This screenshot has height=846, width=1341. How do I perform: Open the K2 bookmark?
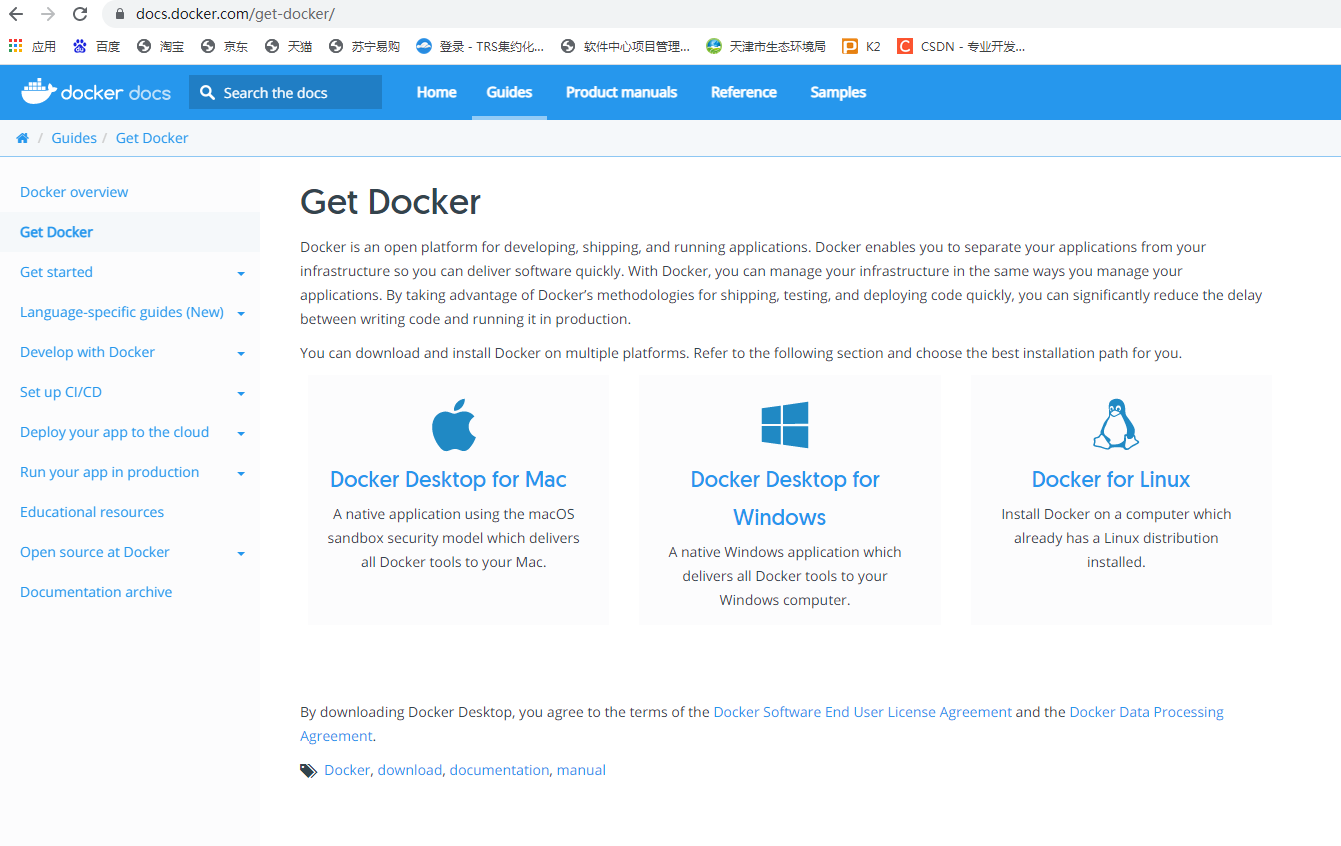point(862,46)
